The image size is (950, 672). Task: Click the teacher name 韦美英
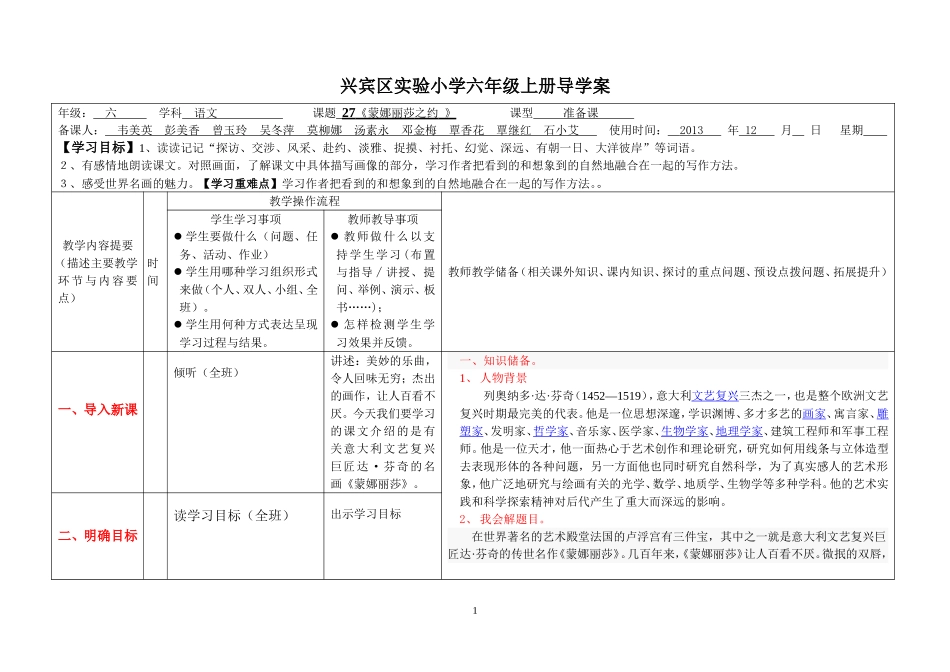pos(135,130)
